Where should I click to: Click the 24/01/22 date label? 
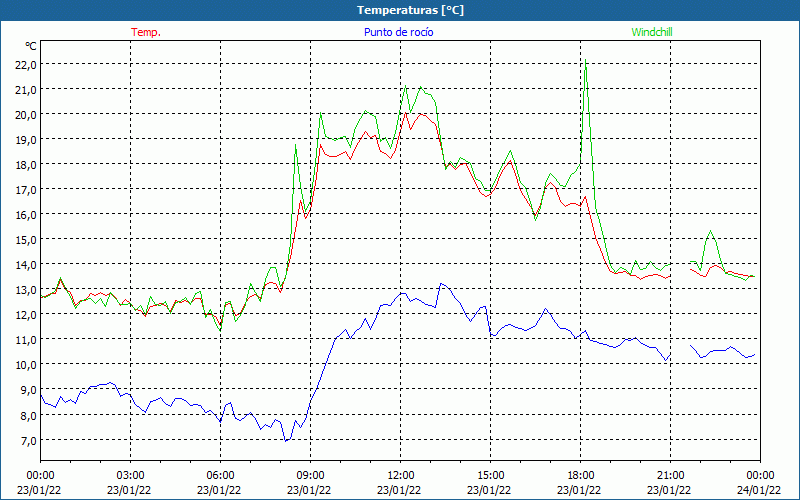(x=759, y=490)
